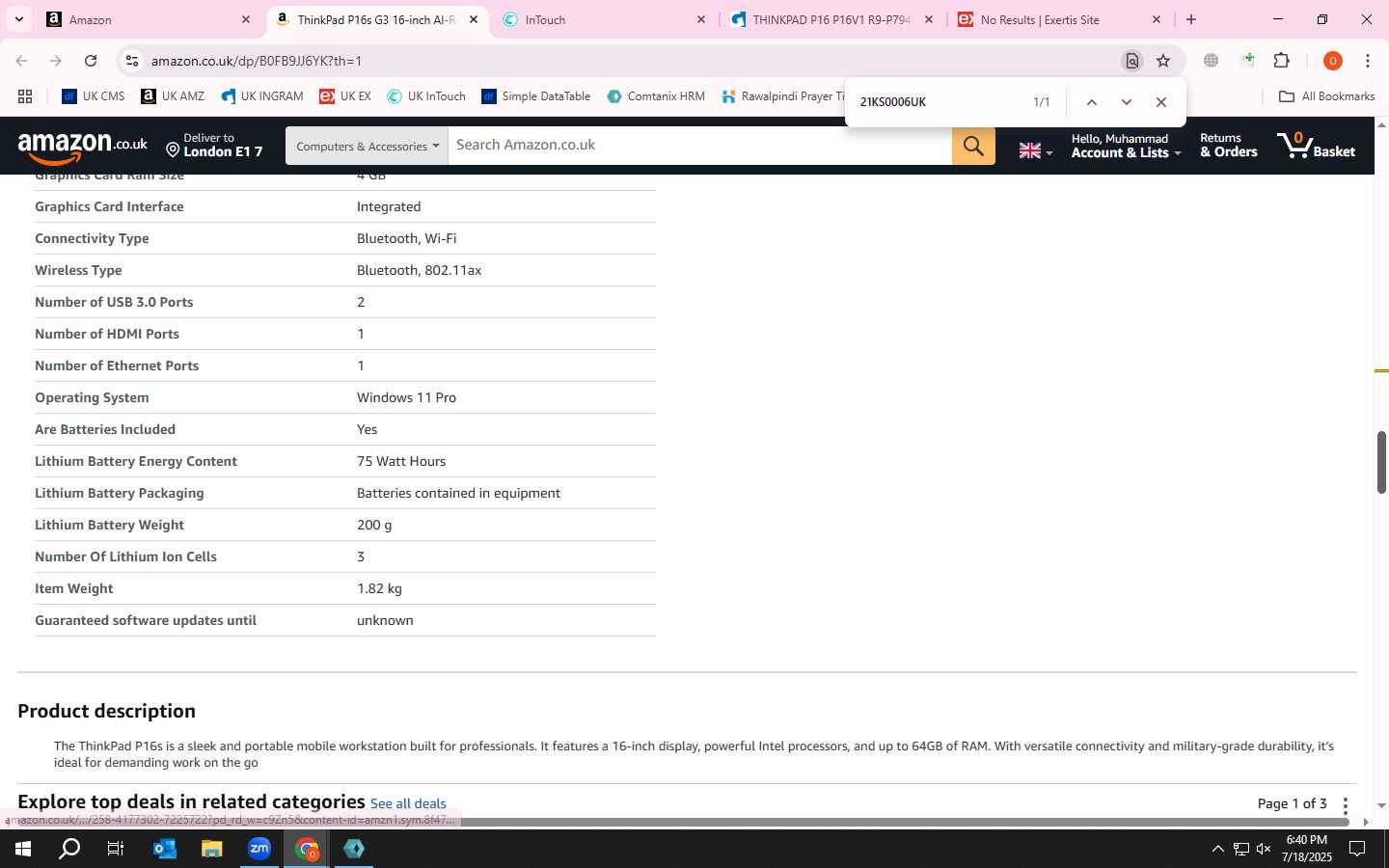Click Deliver to London E1 7
The height and width of the screenshot is (868, 1389).
coord(214,146)
